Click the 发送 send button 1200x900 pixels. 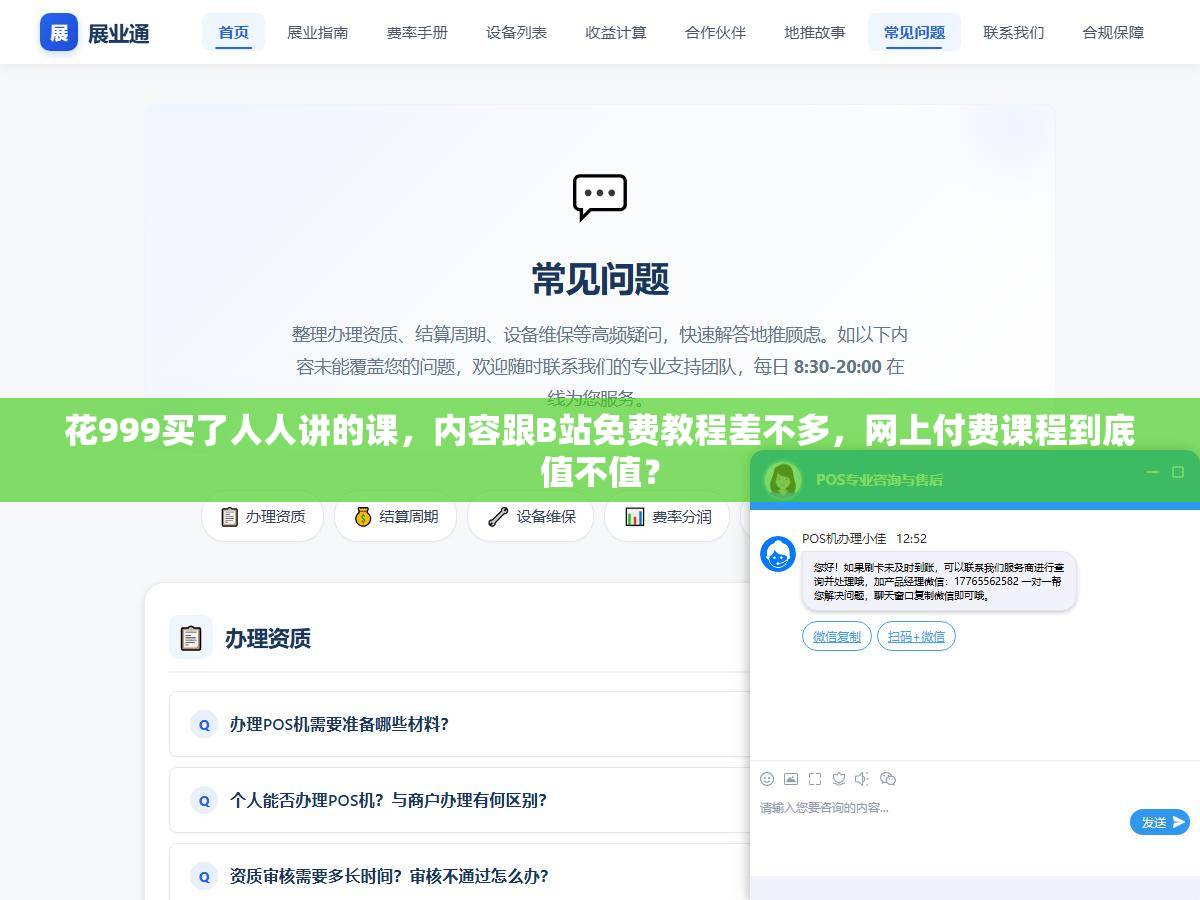(1160, 822)
